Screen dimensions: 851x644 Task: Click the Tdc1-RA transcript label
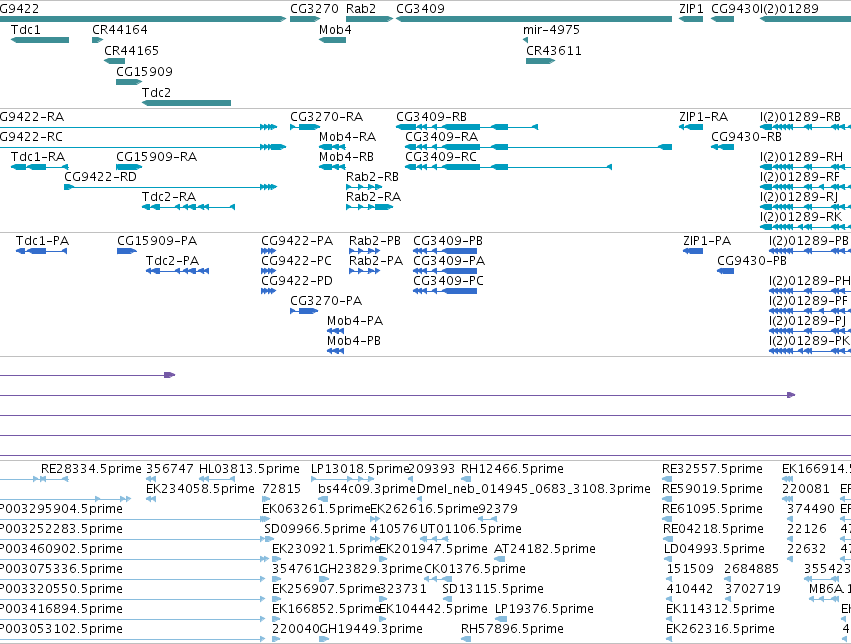(x=38, y=157)
